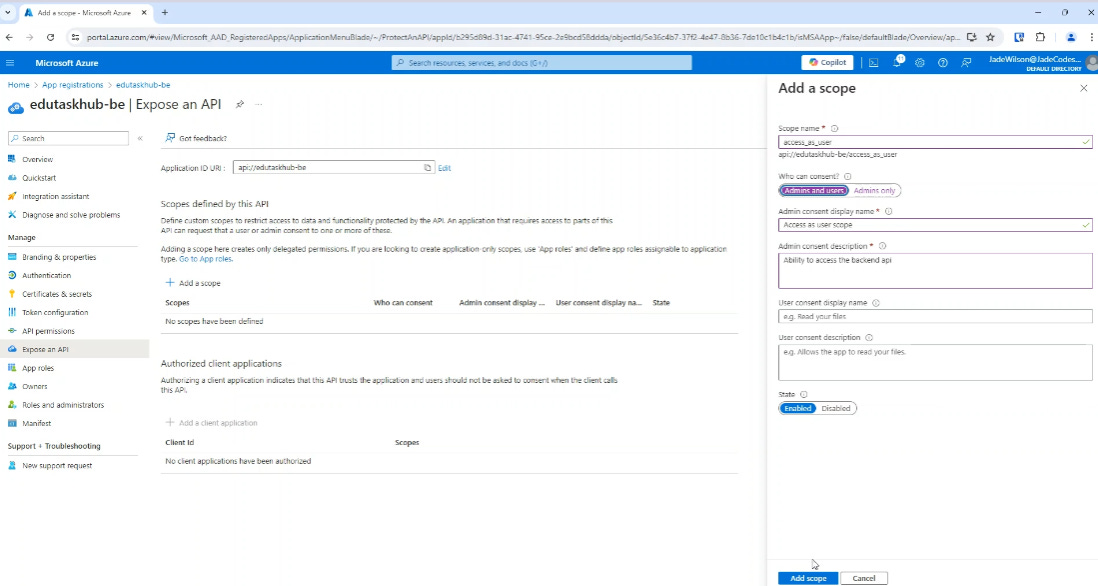Viewport: 1098px width, 586px height.
Task: Open the JadeWilson account menu
Action: click(x=1042, y=63)
